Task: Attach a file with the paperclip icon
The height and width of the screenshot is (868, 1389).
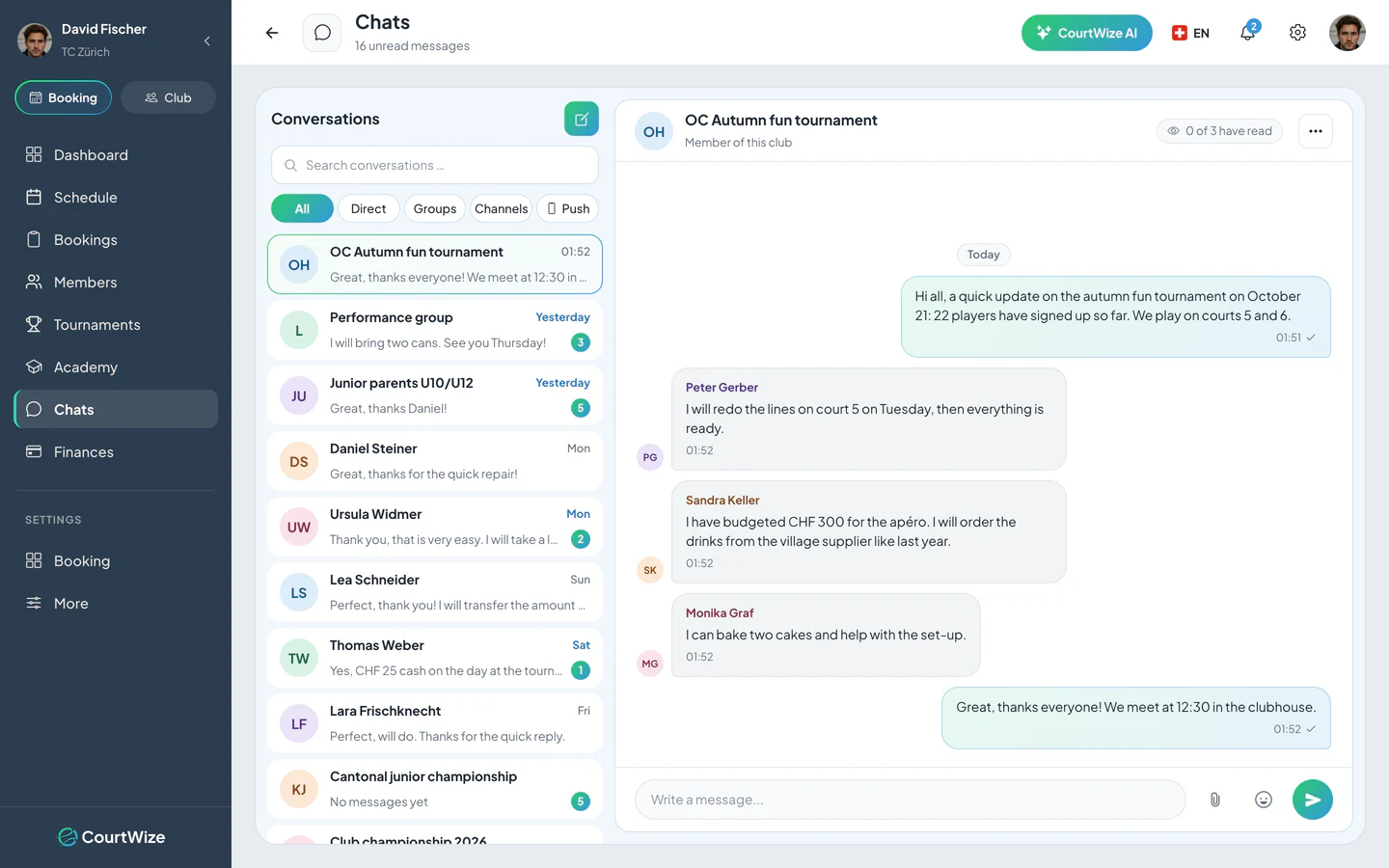Action: [1215, 800]
